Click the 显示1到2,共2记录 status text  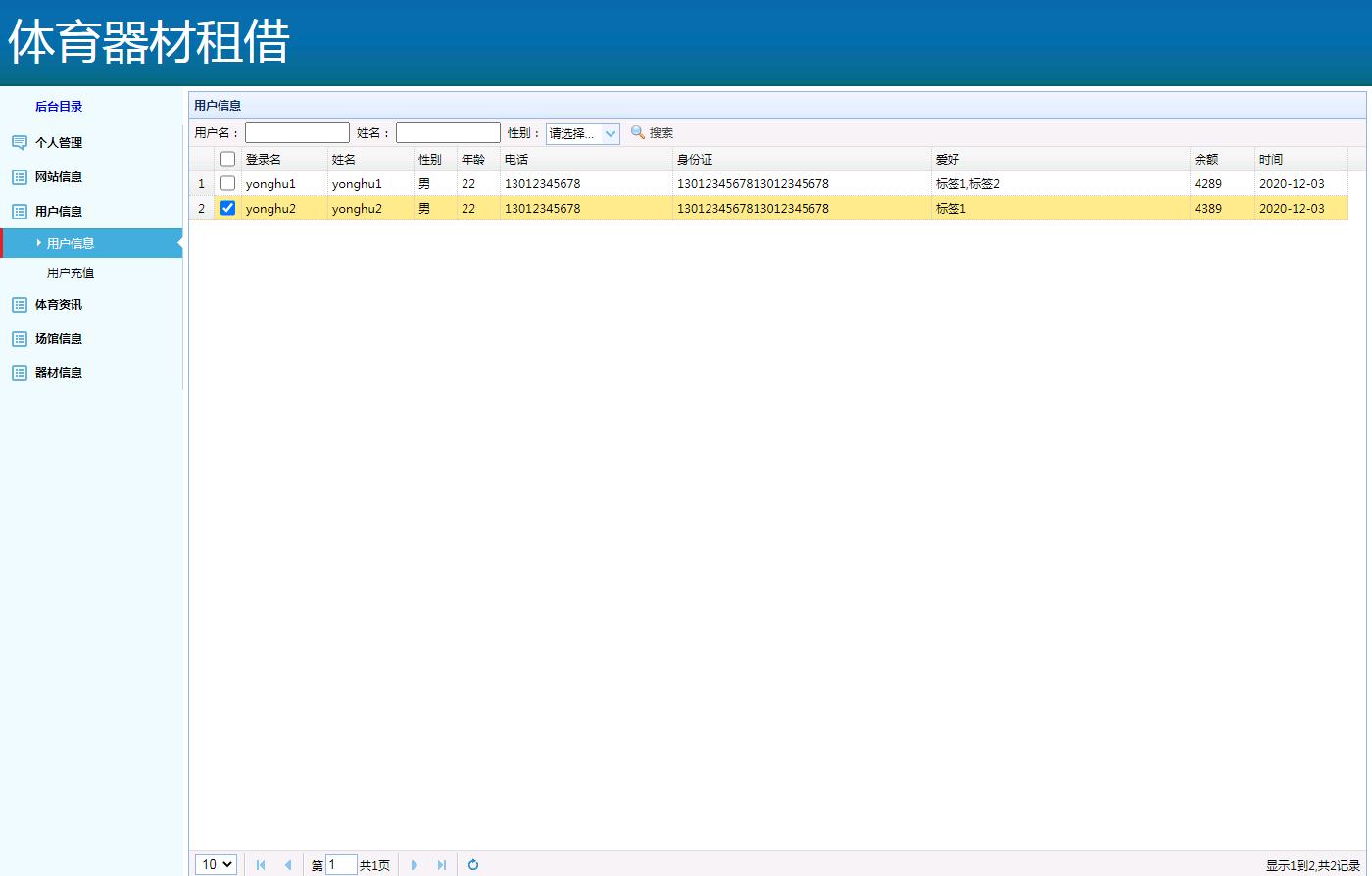(1313, 865)
